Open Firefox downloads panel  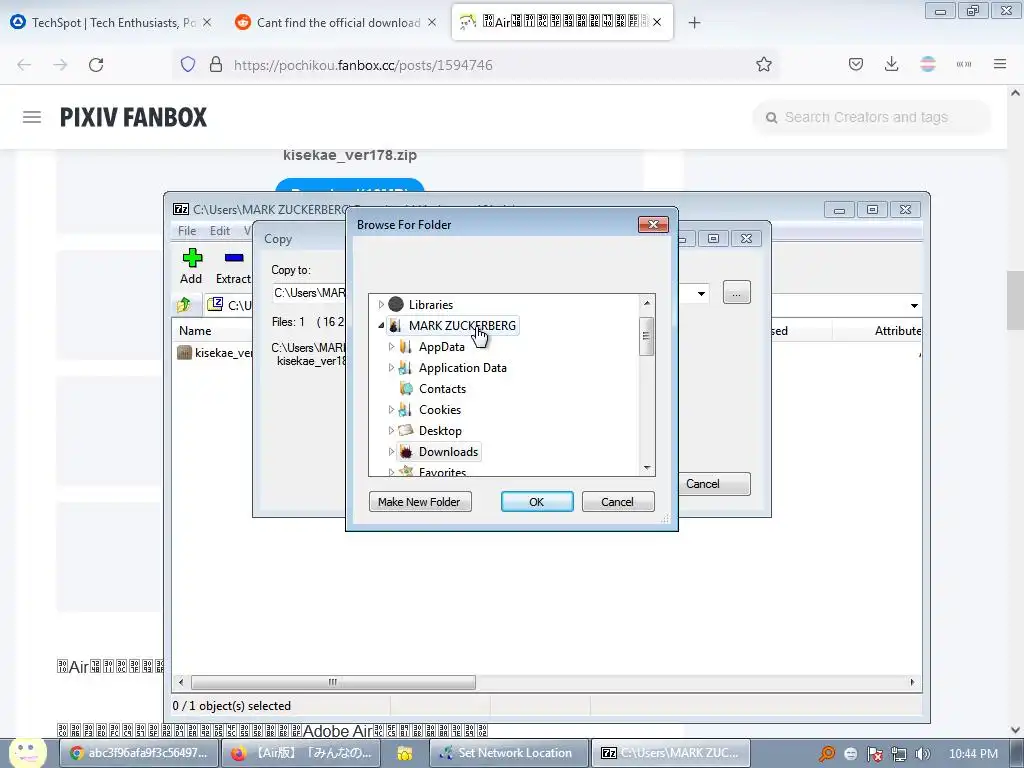coord(891,64)
